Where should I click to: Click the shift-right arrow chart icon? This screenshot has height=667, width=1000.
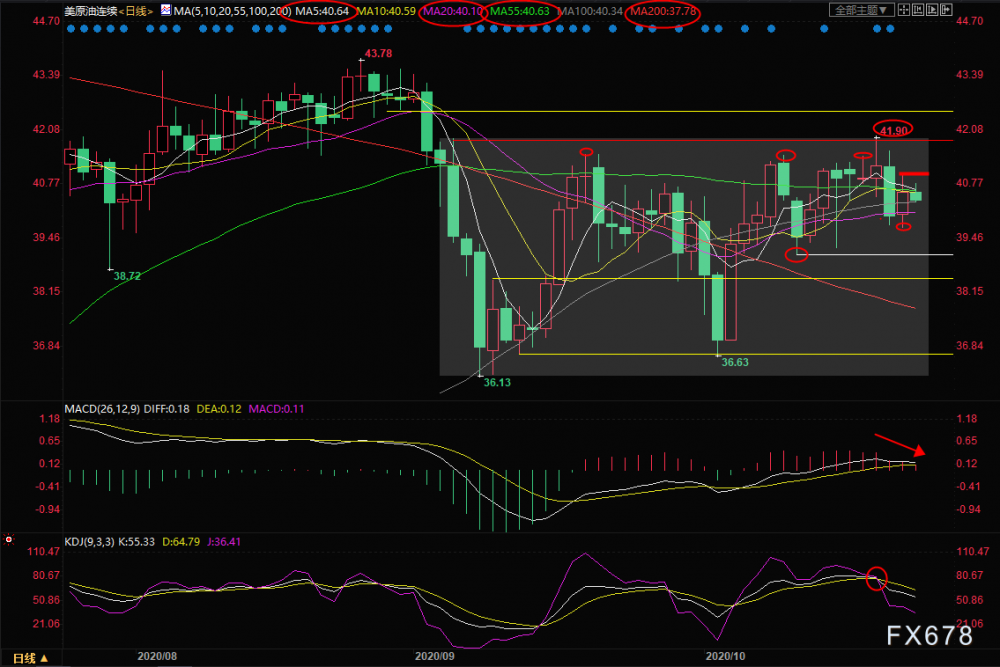coord(946,10)
